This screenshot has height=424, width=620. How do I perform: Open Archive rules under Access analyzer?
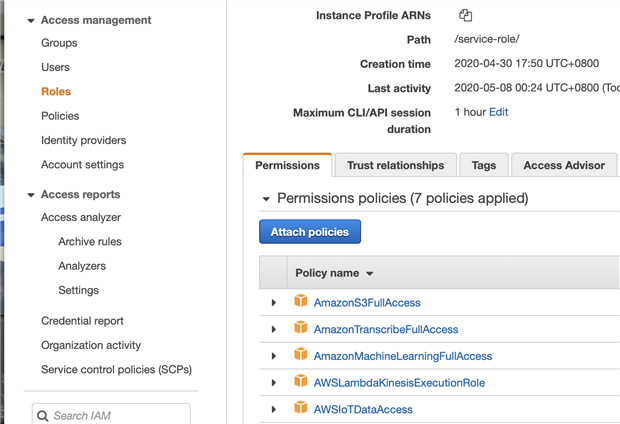pos(90,242)
